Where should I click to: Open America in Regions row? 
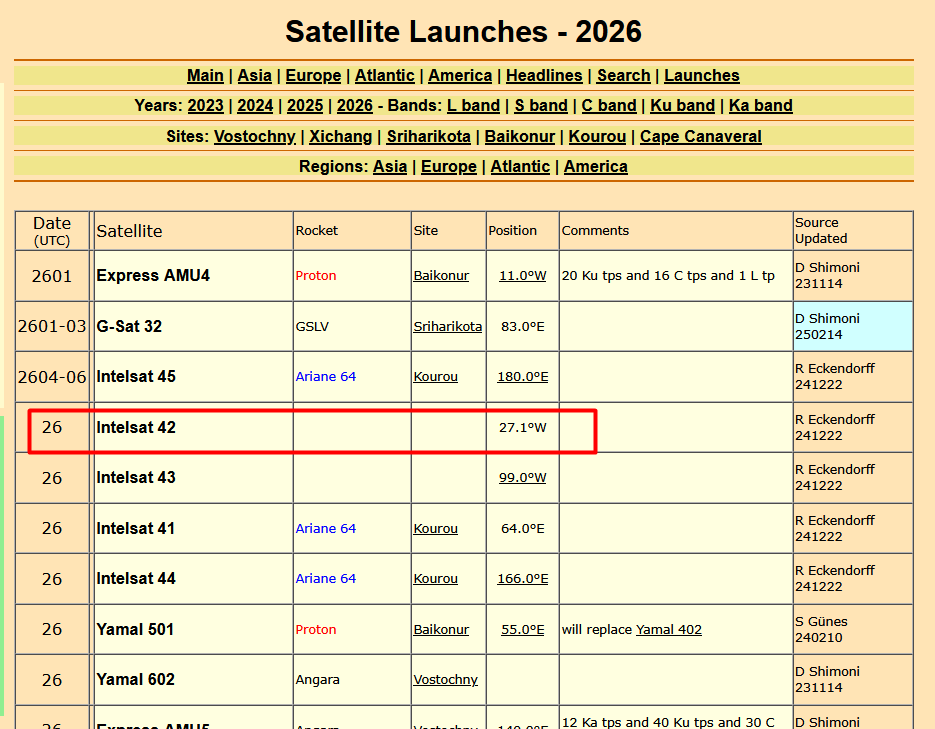596,166
